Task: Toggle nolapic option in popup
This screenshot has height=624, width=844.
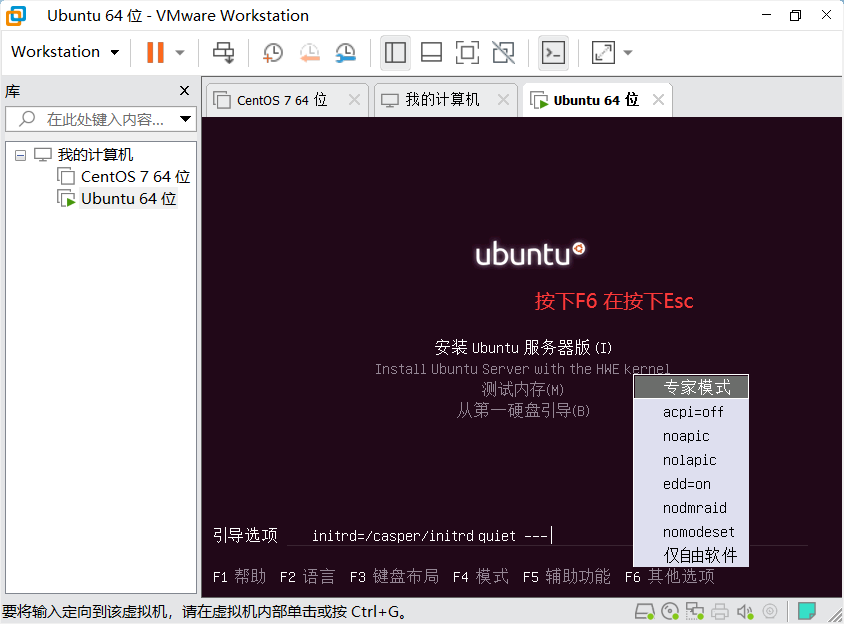Action: [691, 460]
